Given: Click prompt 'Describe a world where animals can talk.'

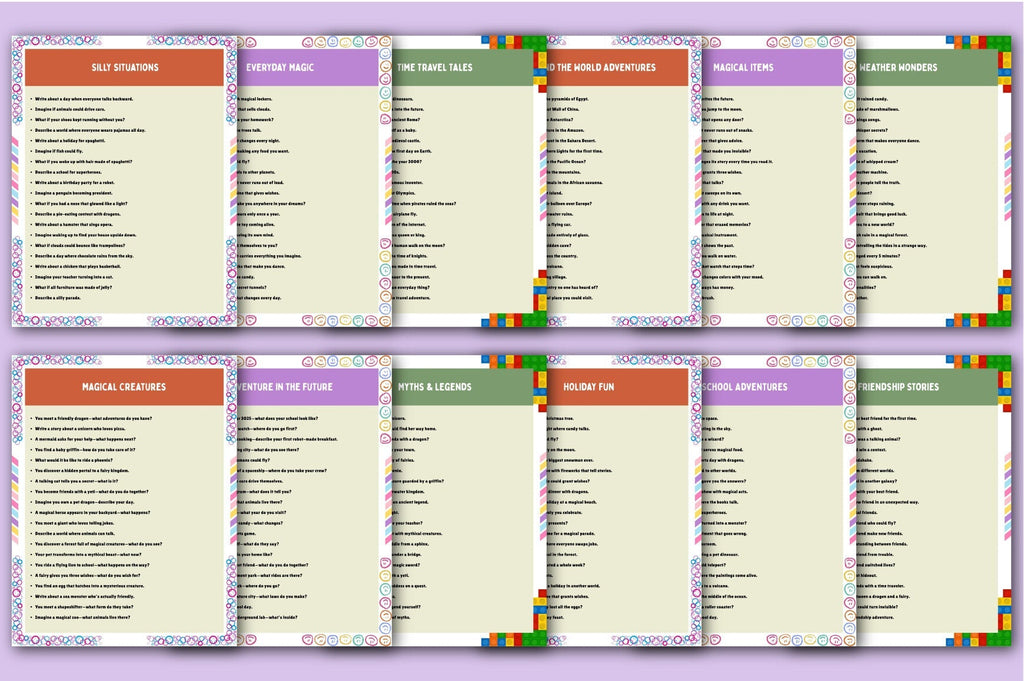Looking at the screenshot, I should (x=74, y=533).
